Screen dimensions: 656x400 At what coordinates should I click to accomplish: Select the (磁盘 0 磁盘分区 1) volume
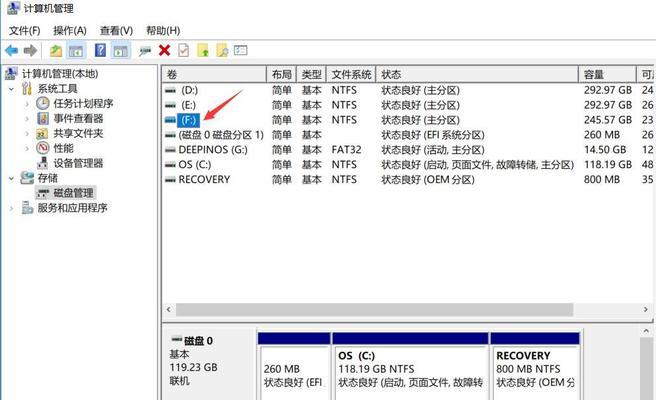(x=221, y=135)
